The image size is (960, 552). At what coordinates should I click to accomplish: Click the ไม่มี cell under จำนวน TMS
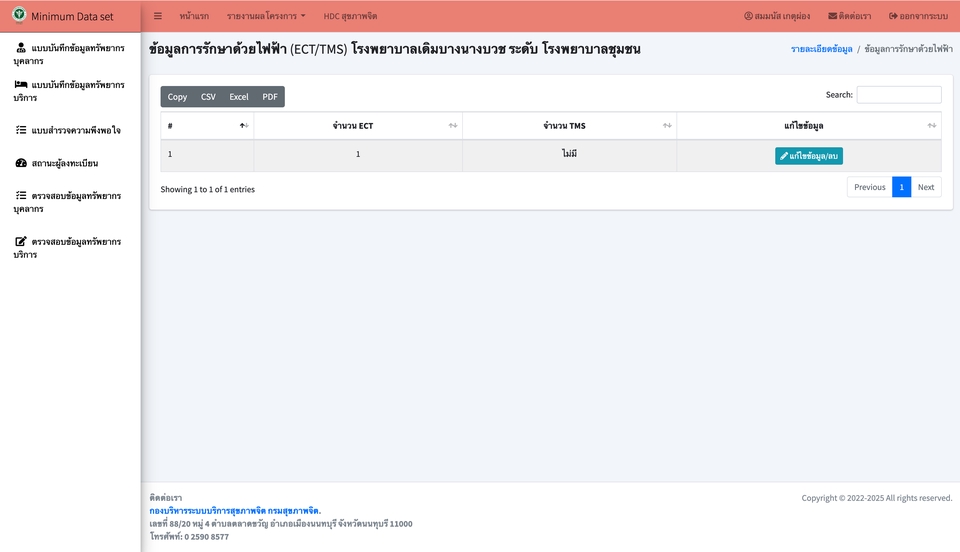(x=569, y=154)
